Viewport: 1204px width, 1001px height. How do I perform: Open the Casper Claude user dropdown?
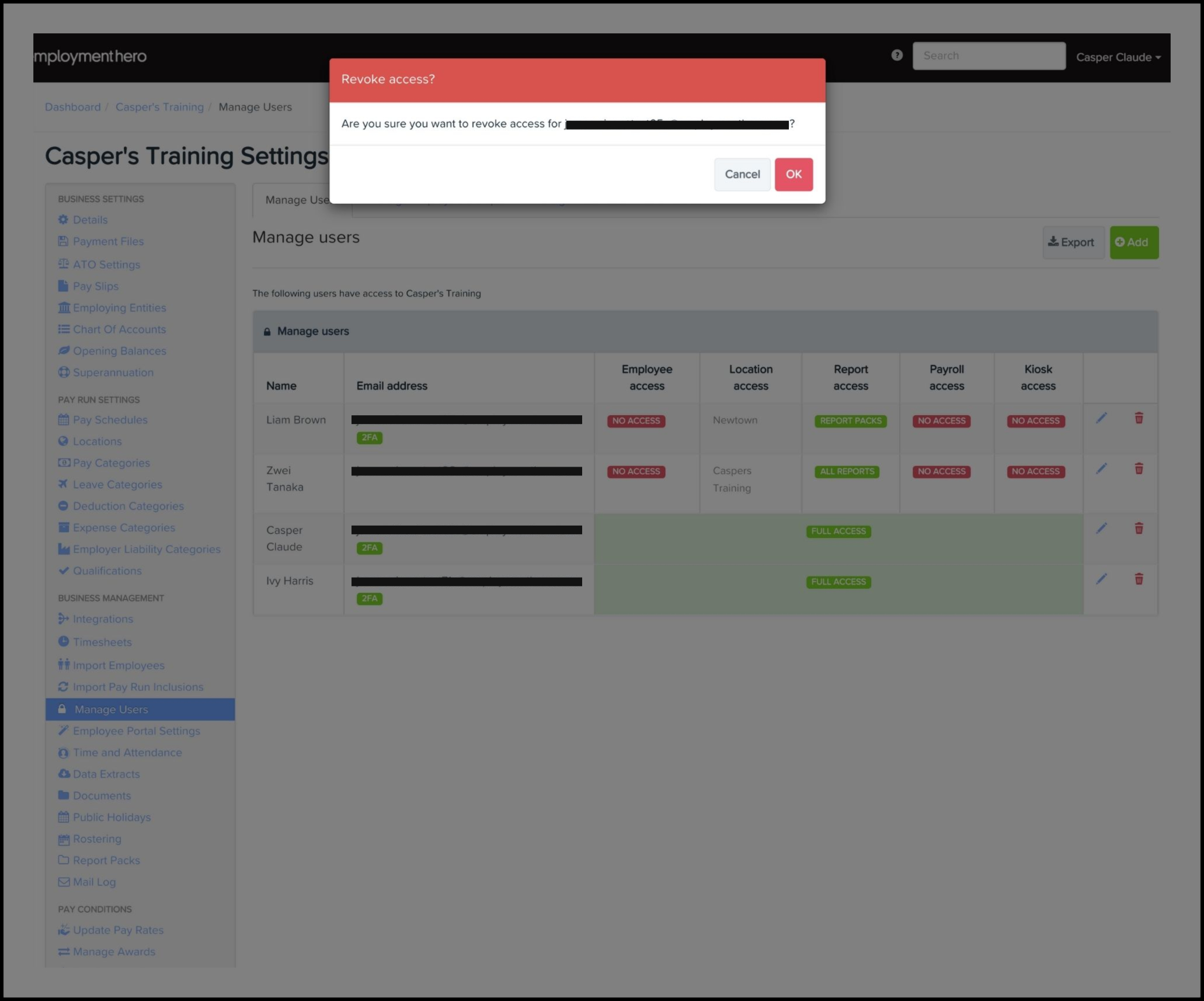point(1118,57)
